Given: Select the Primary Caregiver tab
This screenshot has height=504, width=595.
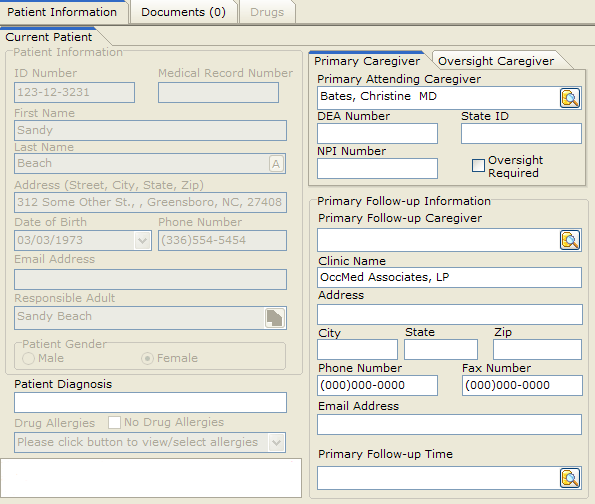Looking at the screenshot, I should pyautogui.click(x=367, y=61).
